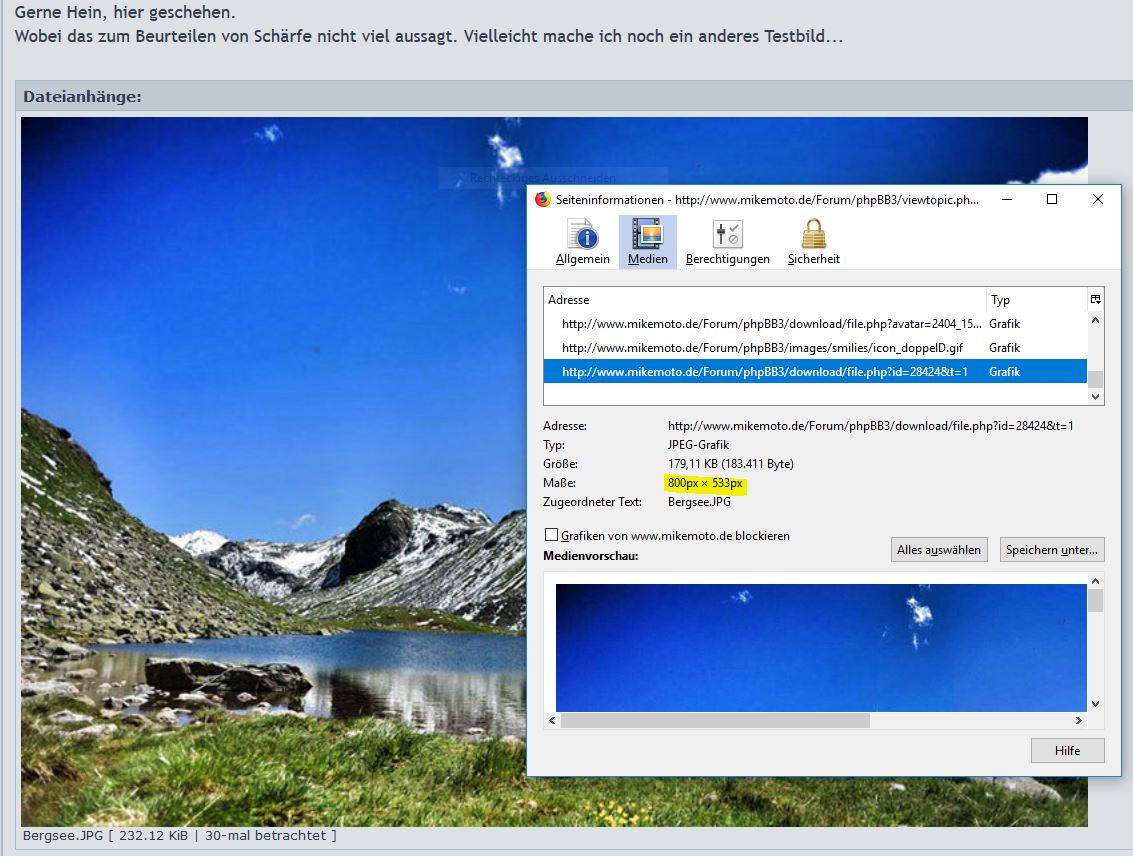Click the Alles auswählen button
The image size is (1133, 856).
coord(939,549)
